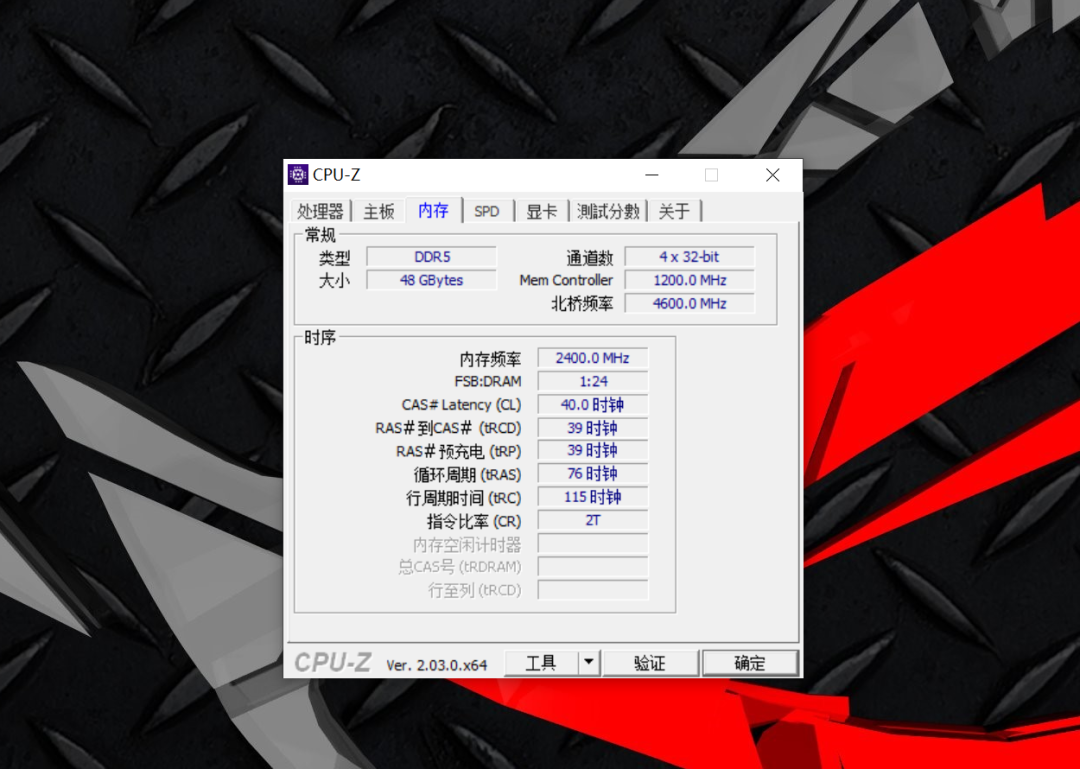Screen dimensions: 1080x769
Task: Click the Ver. 2.03.0.x64 version text
Action: pyautogui.click(x=437, y=665)
